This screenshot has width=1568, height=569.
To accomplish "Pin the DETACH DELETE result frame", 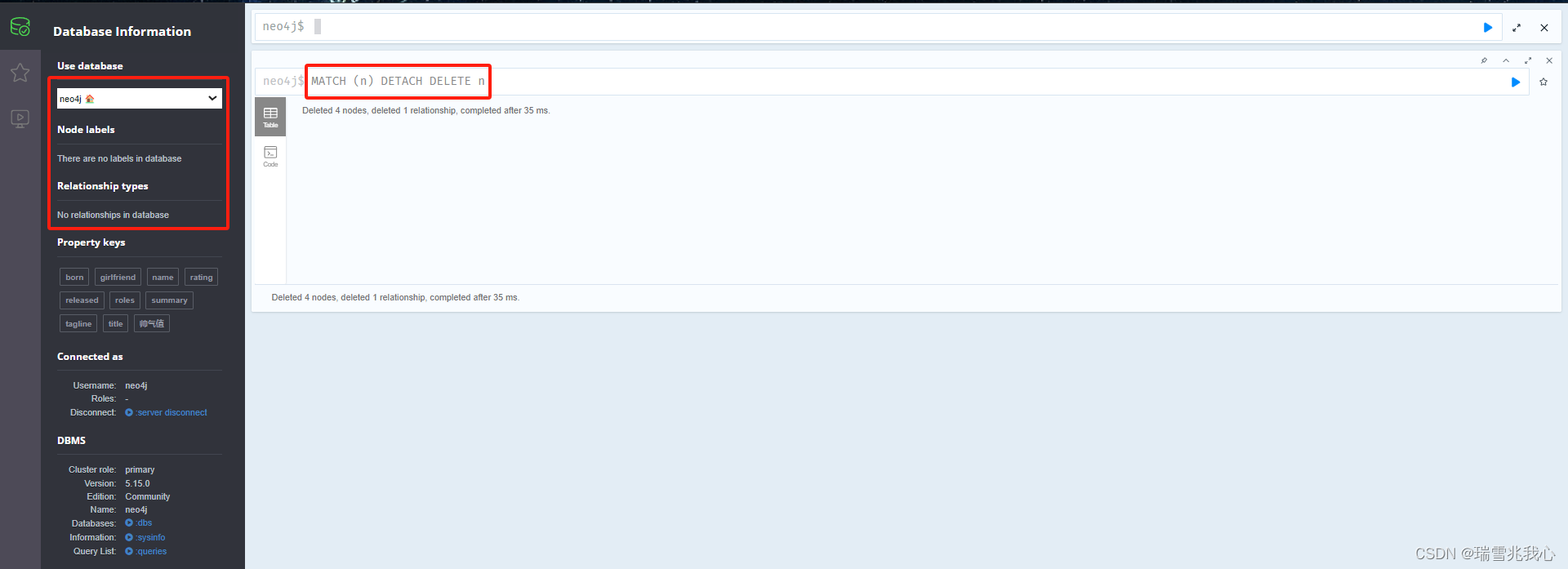I will click(x=1484, y=60).
